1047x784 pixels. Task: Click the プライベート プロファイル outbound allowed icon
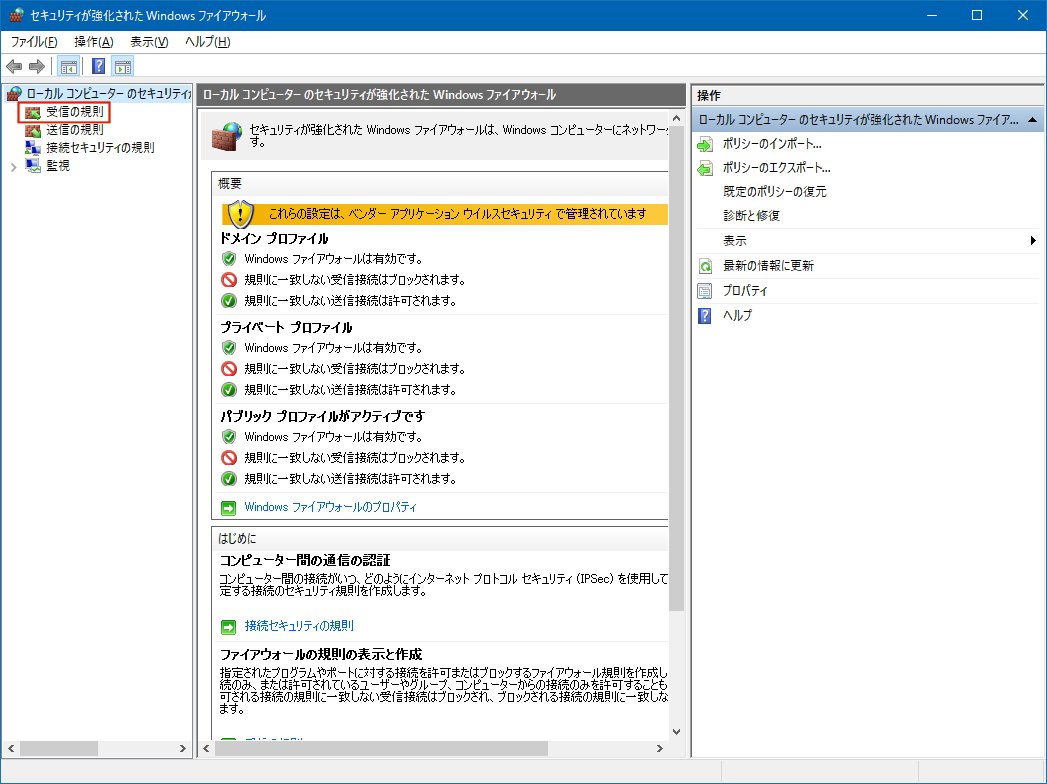229,389
